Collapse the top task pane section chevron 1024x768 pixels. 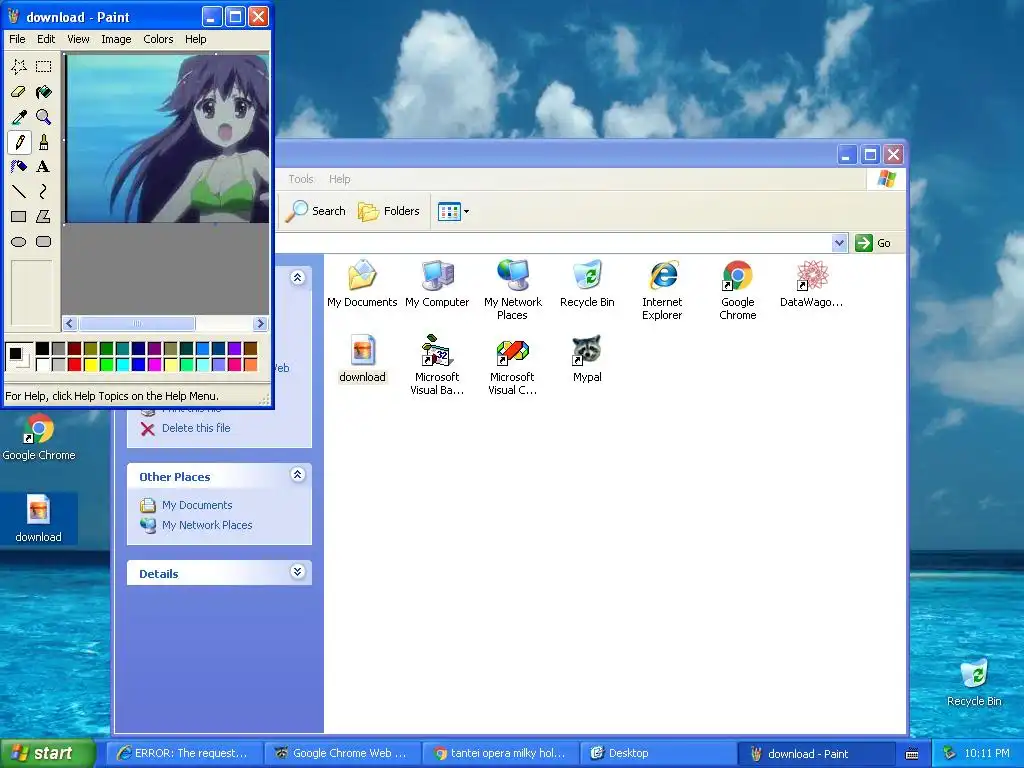tap(297, 278)
